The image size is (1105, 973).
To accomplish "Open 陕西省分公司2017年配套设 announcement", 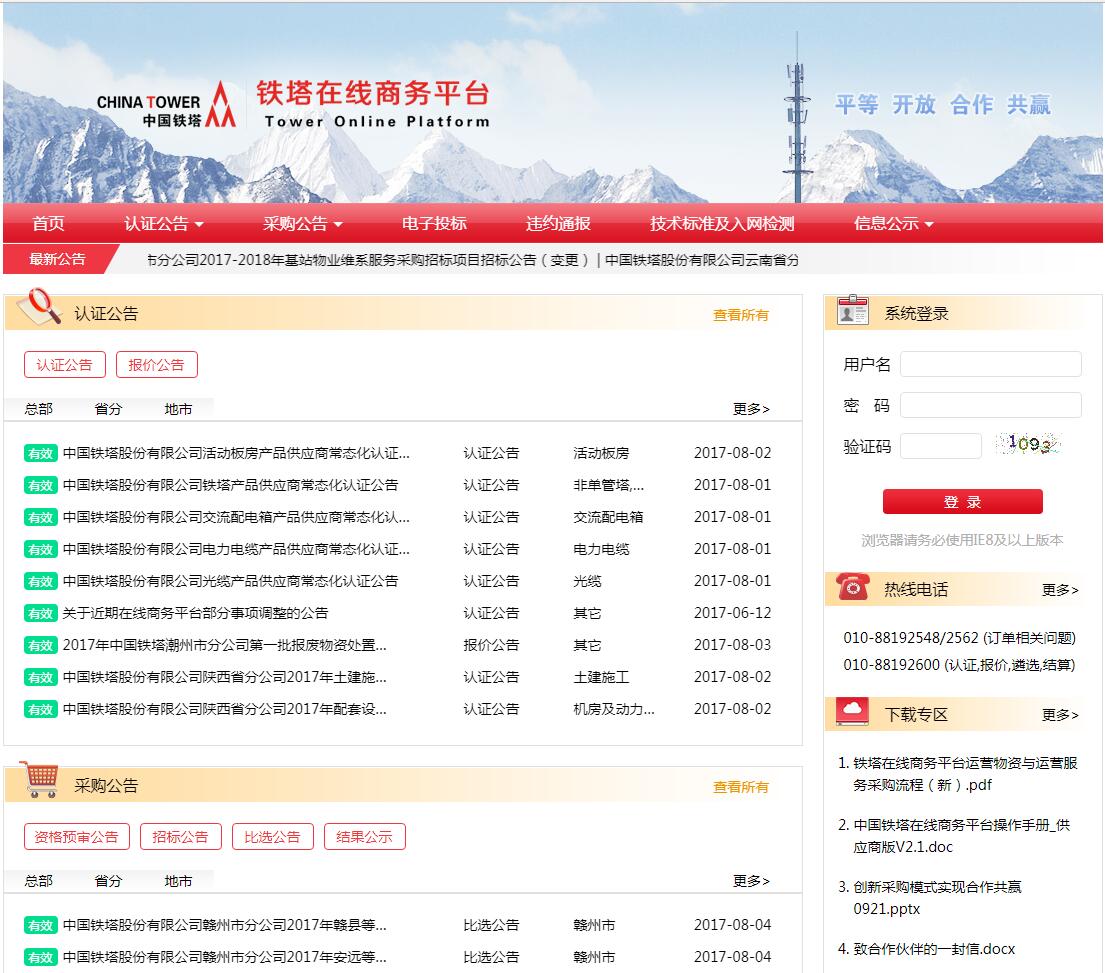I will click(224, 709).
